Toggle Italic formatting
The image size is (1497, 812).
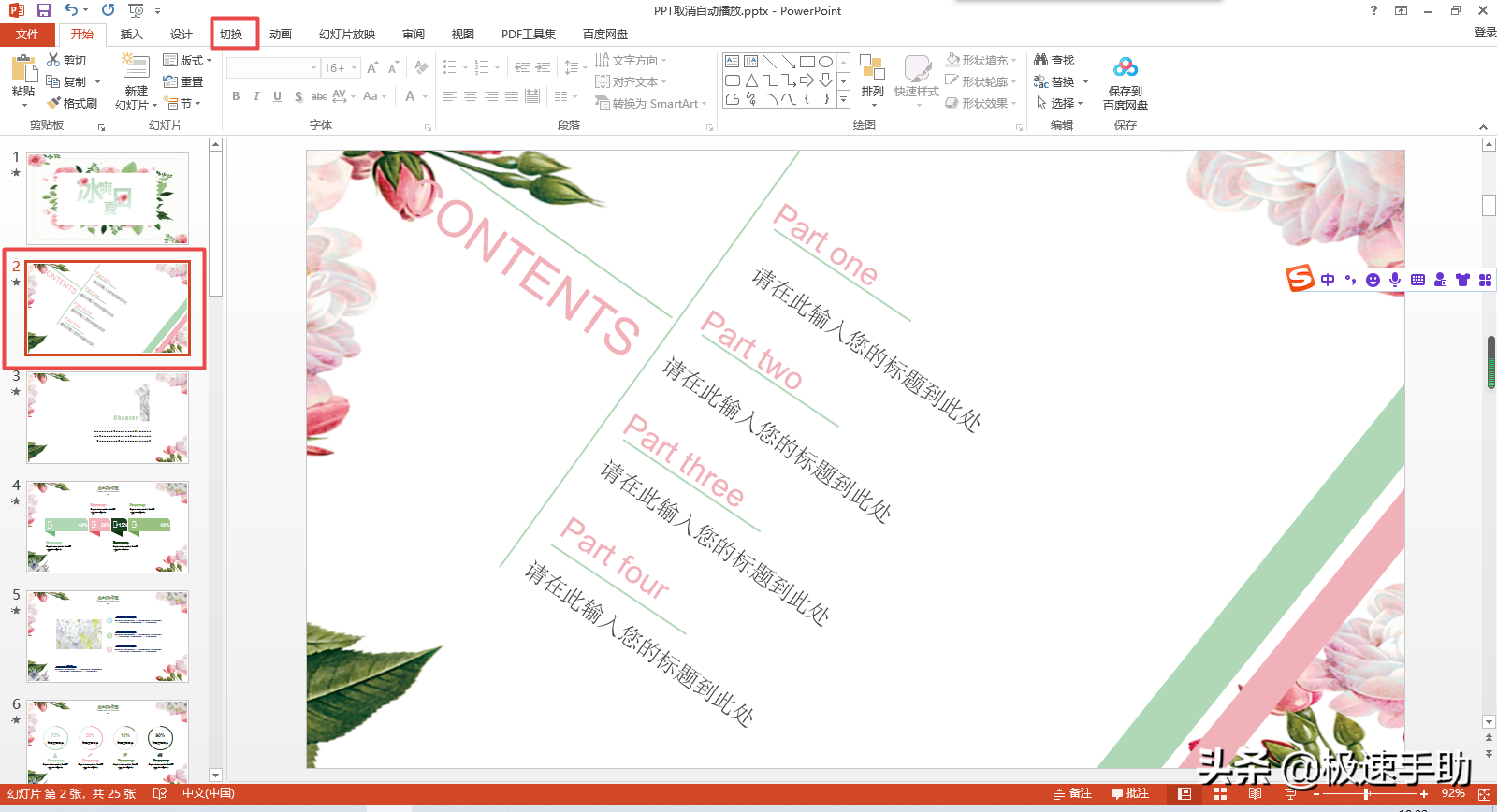(256, 96)
